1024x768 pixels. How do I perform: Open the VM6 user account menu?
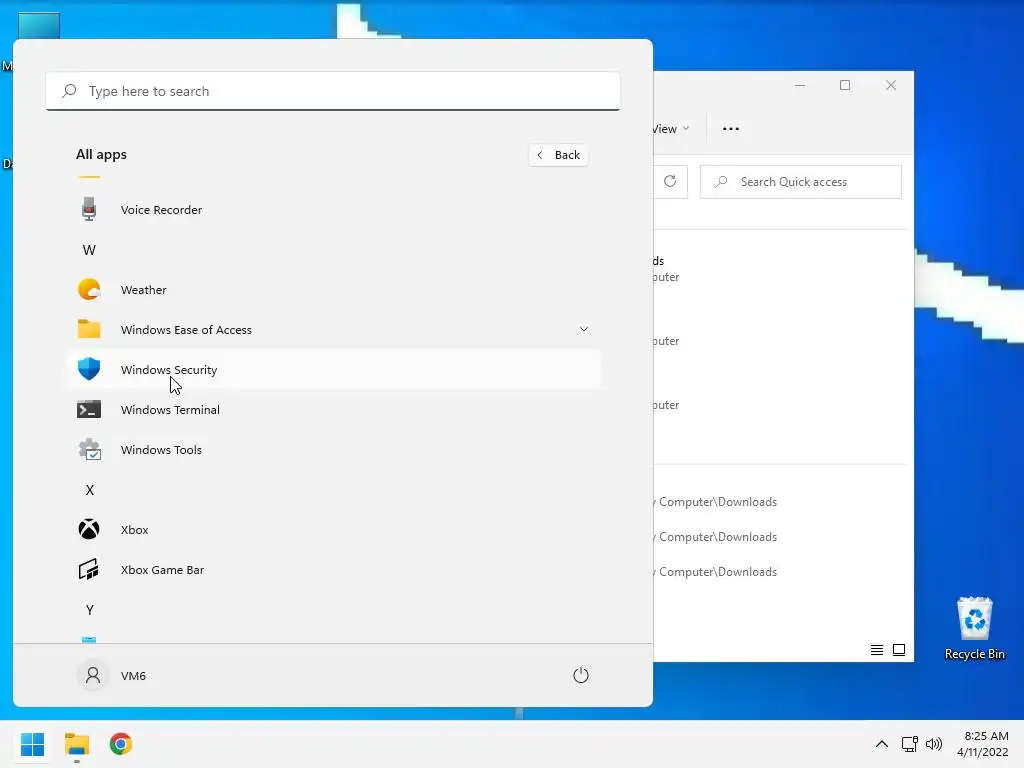(x=112, y=675)
